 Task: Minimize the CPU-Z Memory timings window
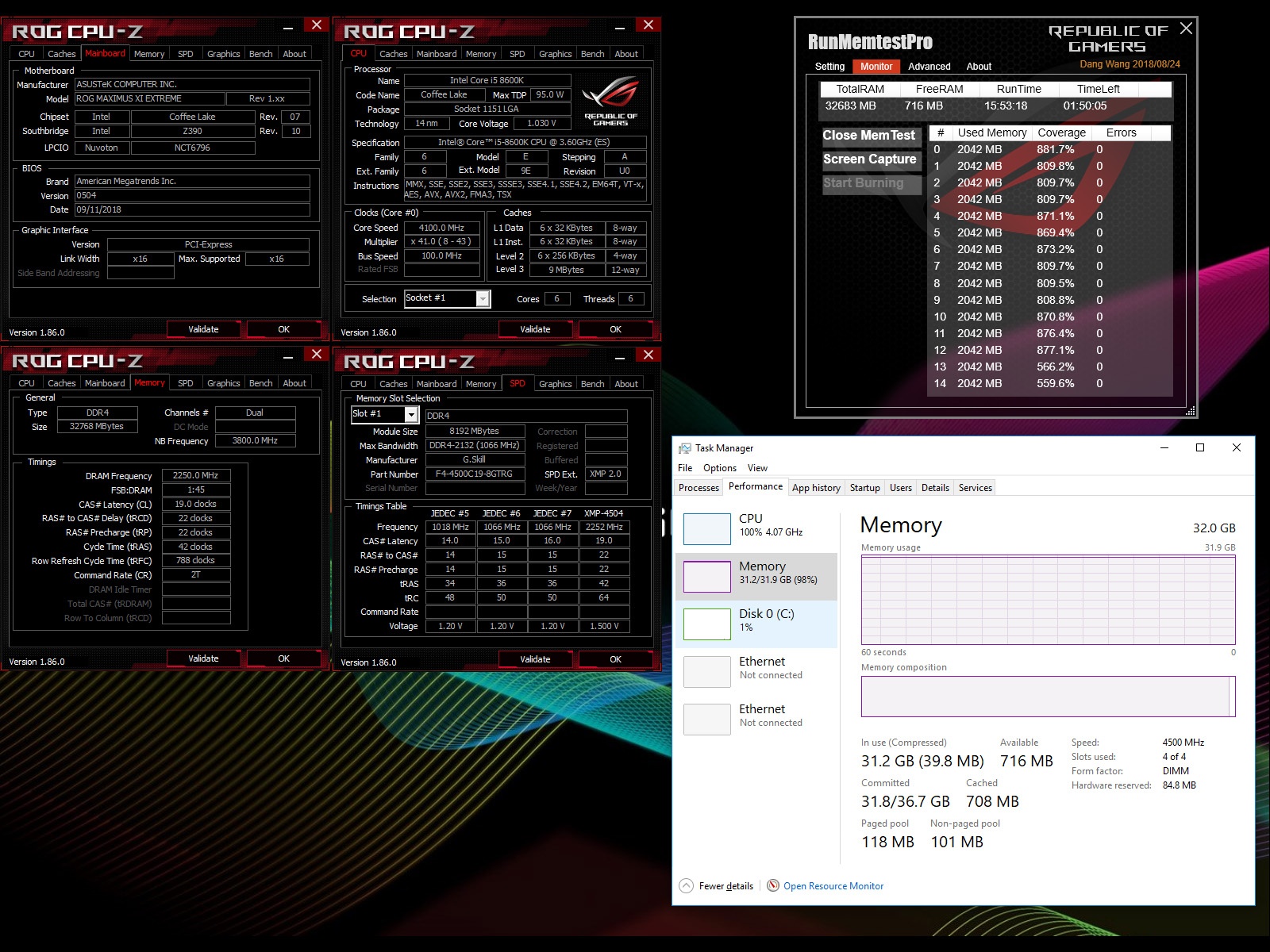pos(288,357)
